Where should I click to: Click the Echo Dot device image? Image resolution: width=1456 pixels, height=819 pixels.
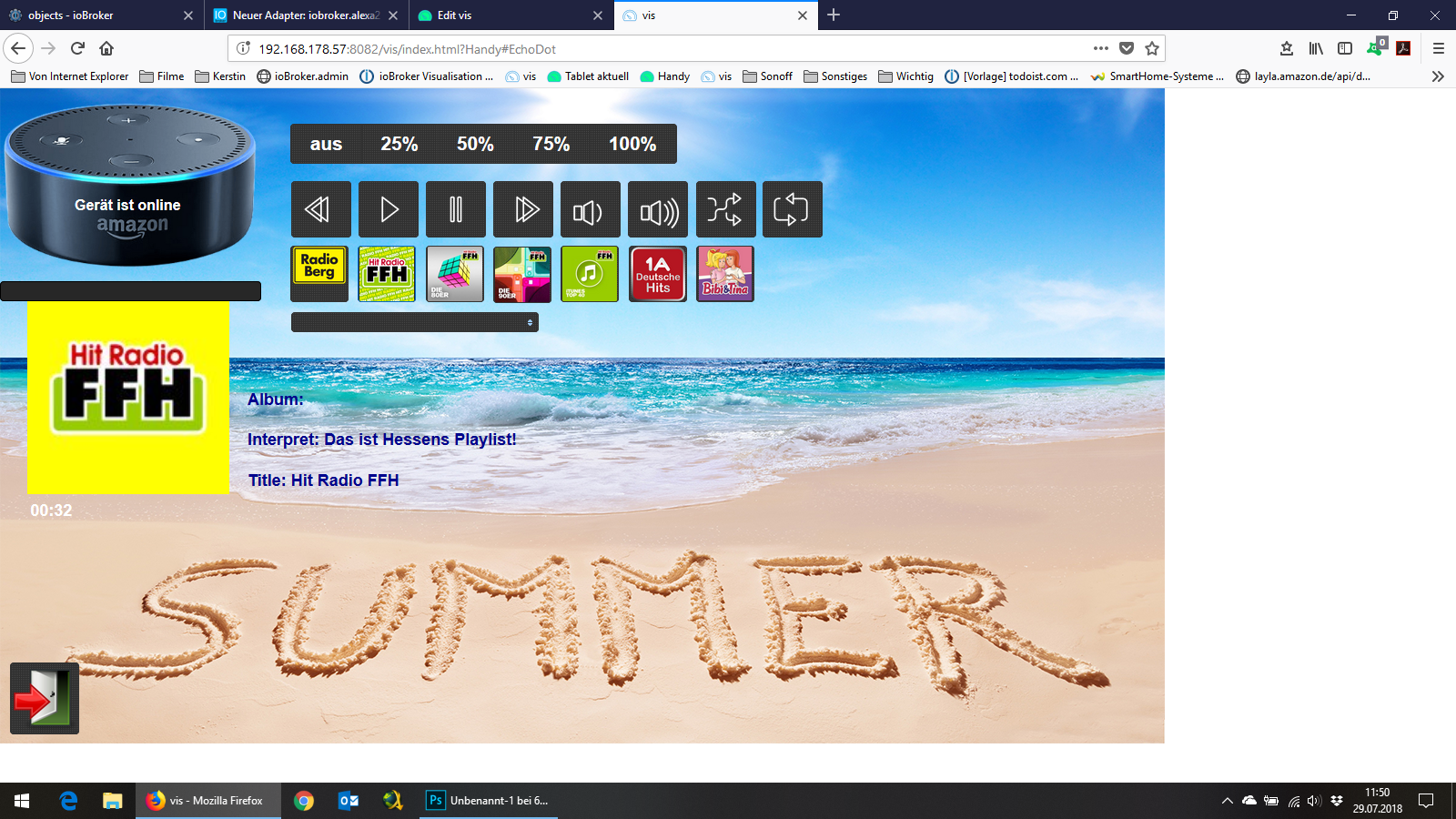pos(130,185)
